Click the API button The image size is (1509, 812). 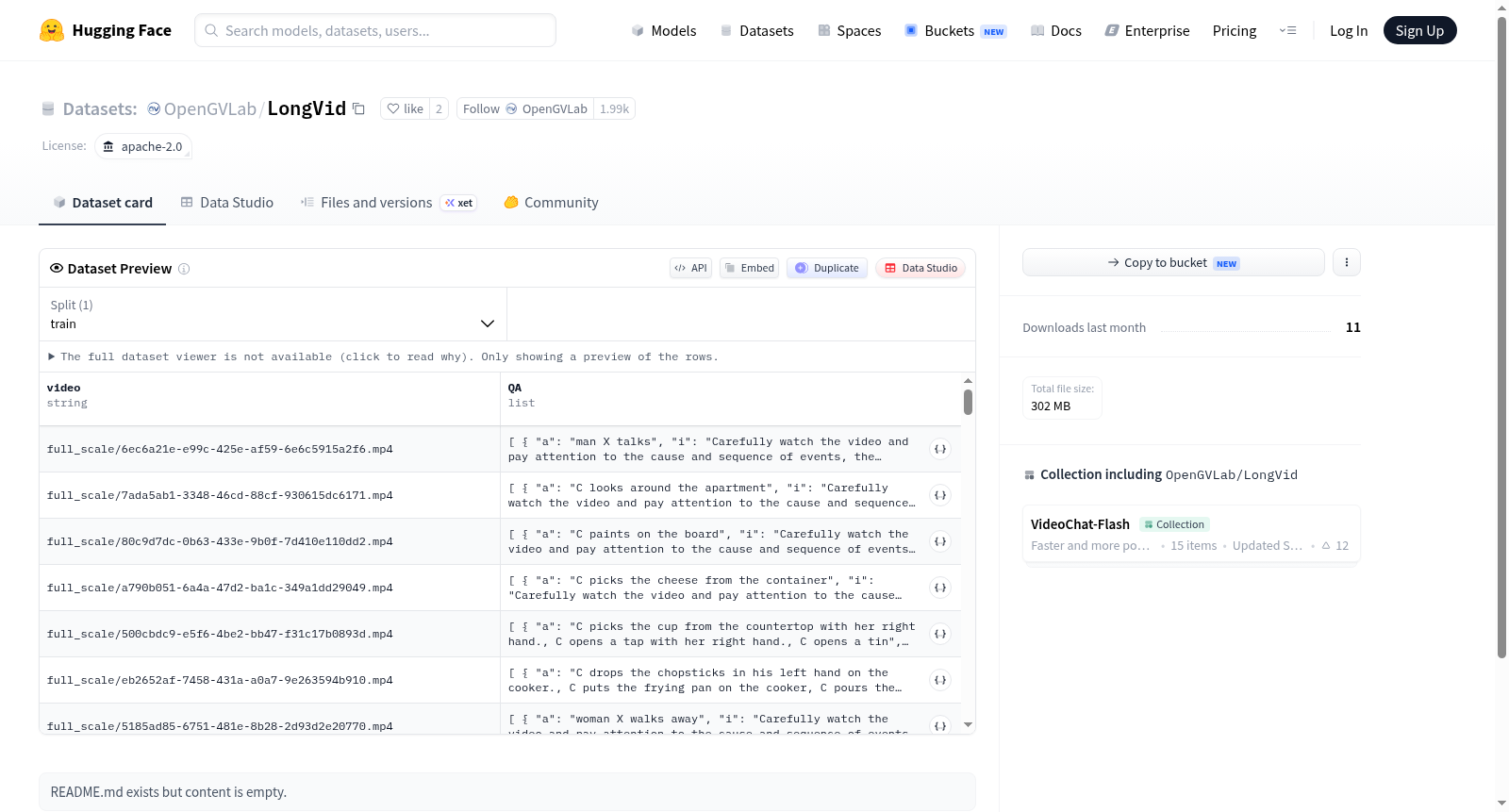click(x=690, y=268)
